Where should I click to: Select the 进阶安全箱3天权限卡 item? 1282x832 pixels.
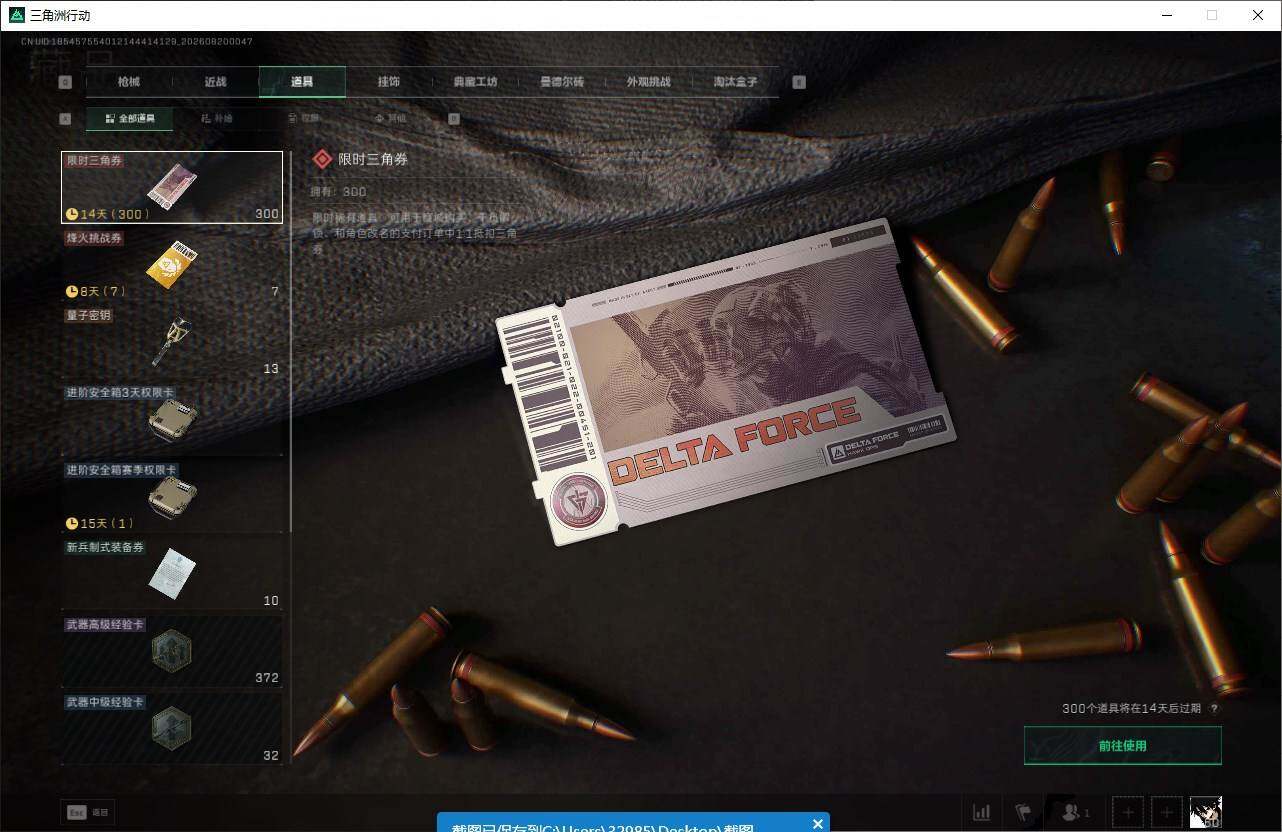click(x=172, y=419)
